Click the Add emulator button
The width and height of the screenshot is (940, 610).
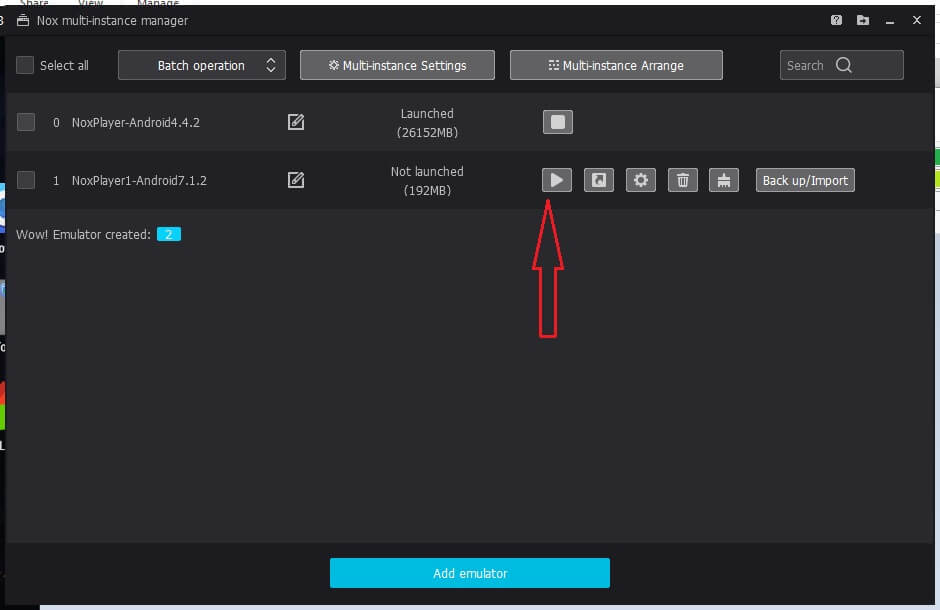click(470, 573)
